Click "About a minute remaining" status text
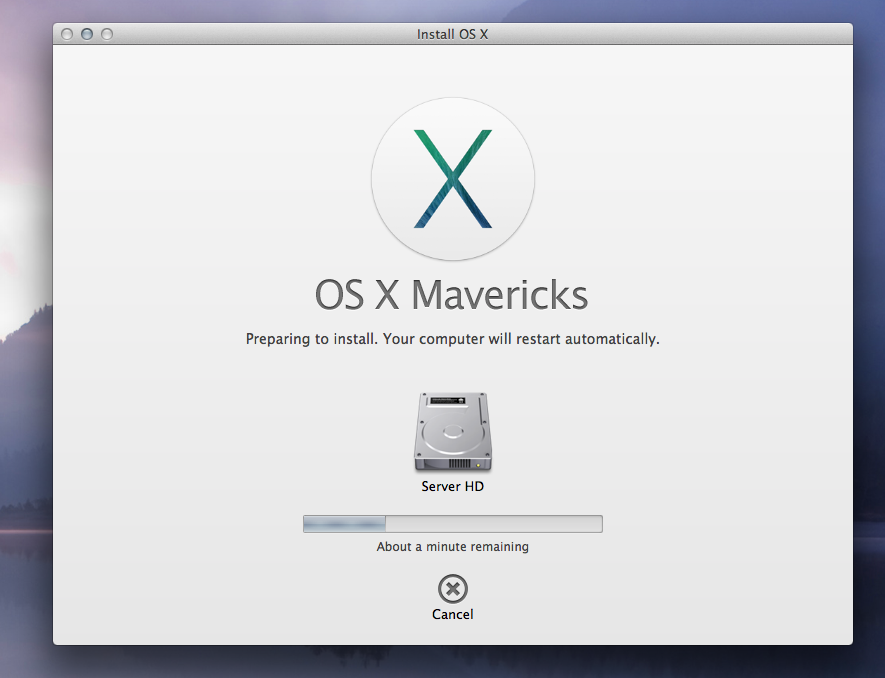 [x=453, y=546]
